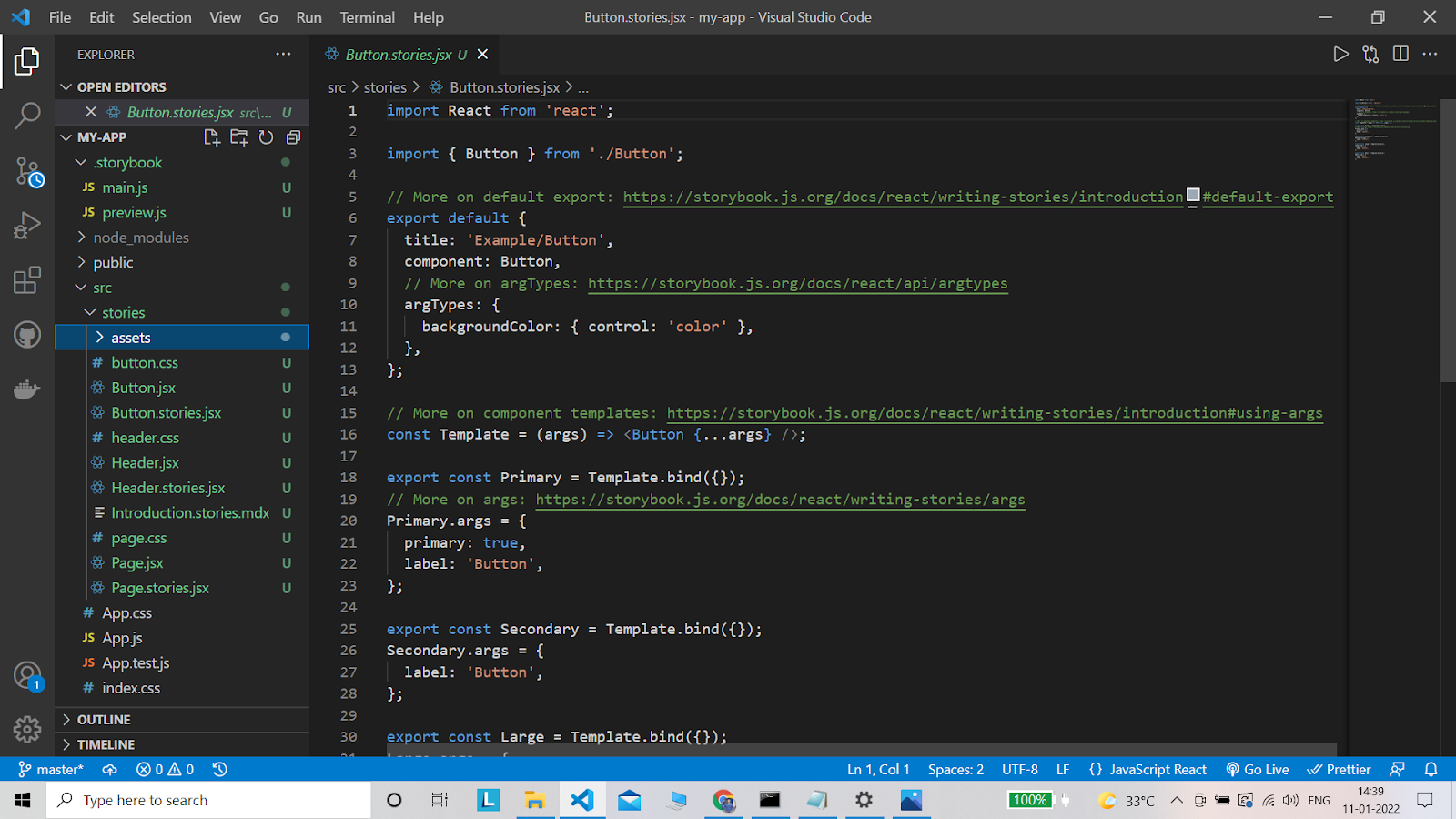This screenshot has width=1456, height=819.
Task: Click the Split Editor Right icon
Action: coord(1400,55)
